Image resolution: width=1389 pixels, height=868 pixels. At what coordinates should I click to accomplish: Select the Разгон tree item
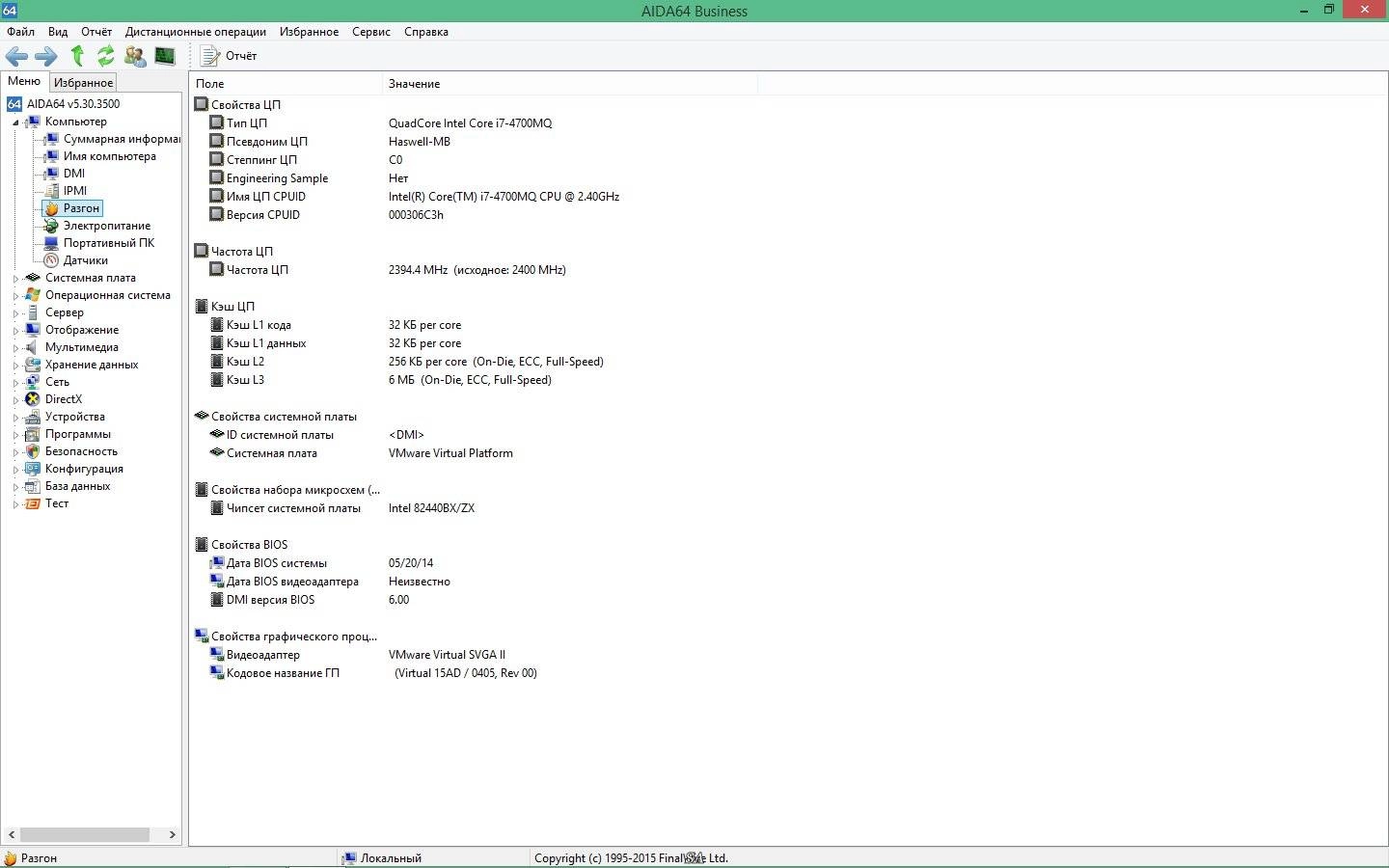(x=81, y=208)
